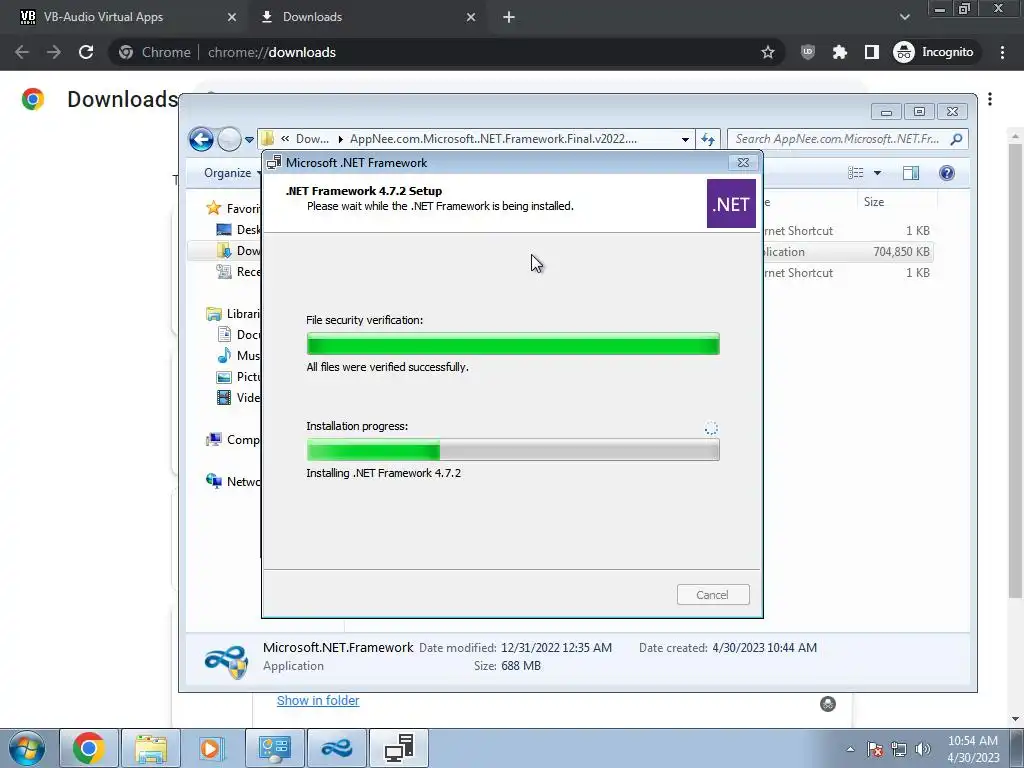Toggle the Explorer preview pane button

[911, 173]
